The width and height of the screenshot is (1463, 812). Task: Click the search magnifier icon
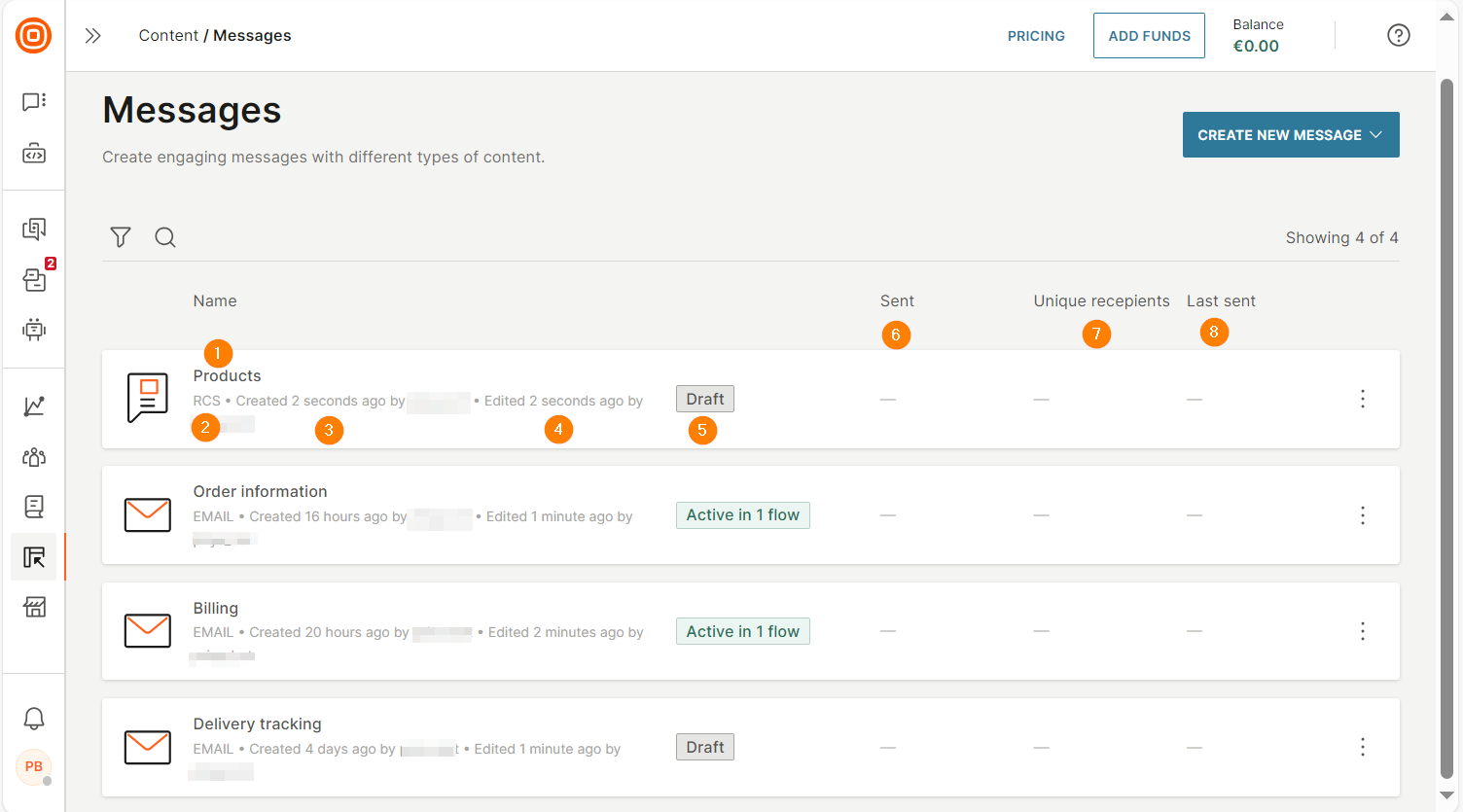pyautogui.click(x=165, y=237)
